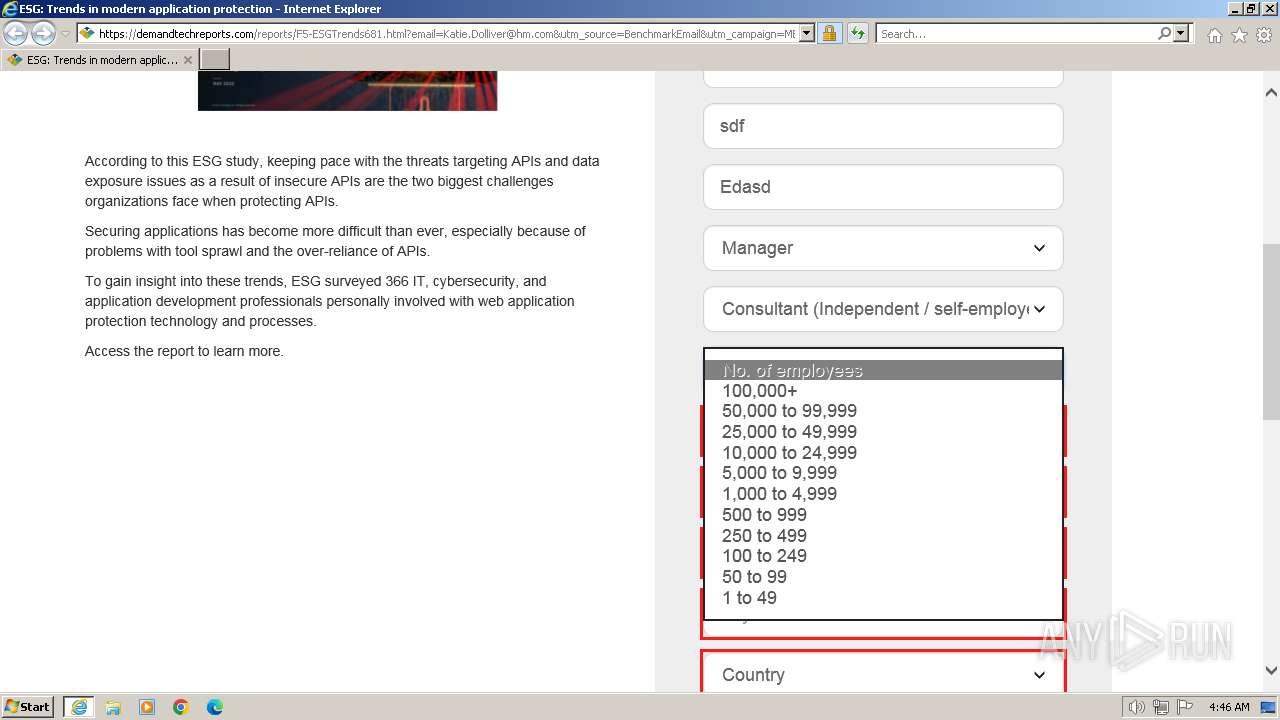Click the input field containing 'Edasd'

(x=883, y=187)
